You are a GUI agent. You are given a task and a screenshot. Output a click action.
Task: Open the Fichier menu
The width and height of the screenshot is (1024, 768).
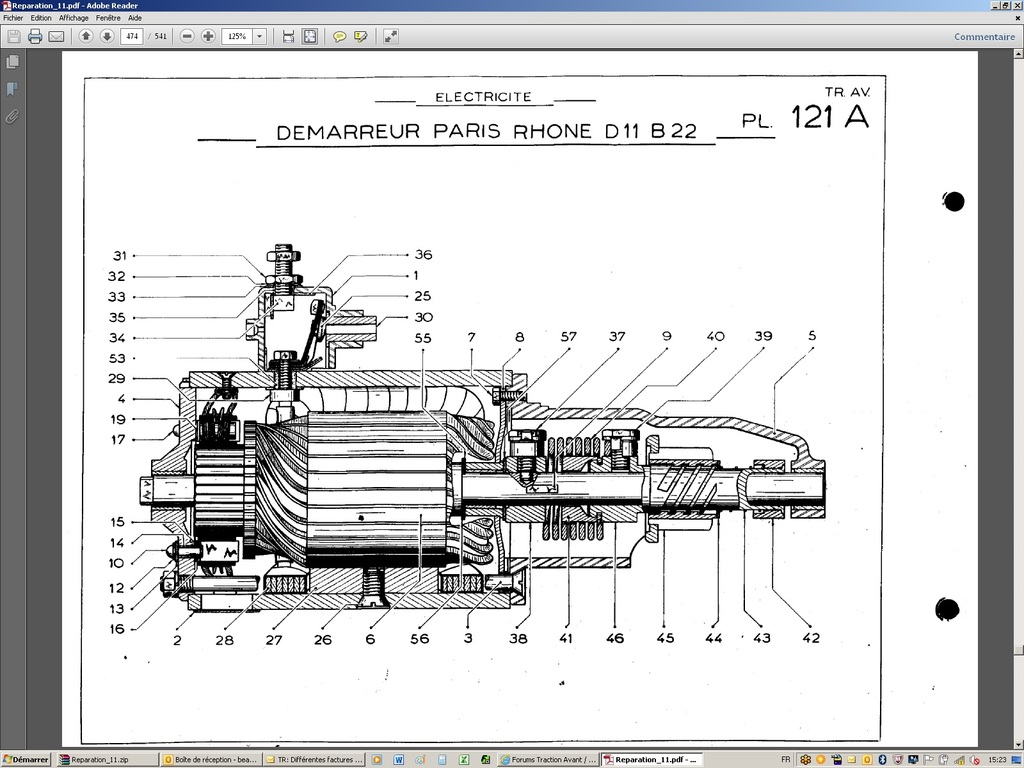point(13,18)
